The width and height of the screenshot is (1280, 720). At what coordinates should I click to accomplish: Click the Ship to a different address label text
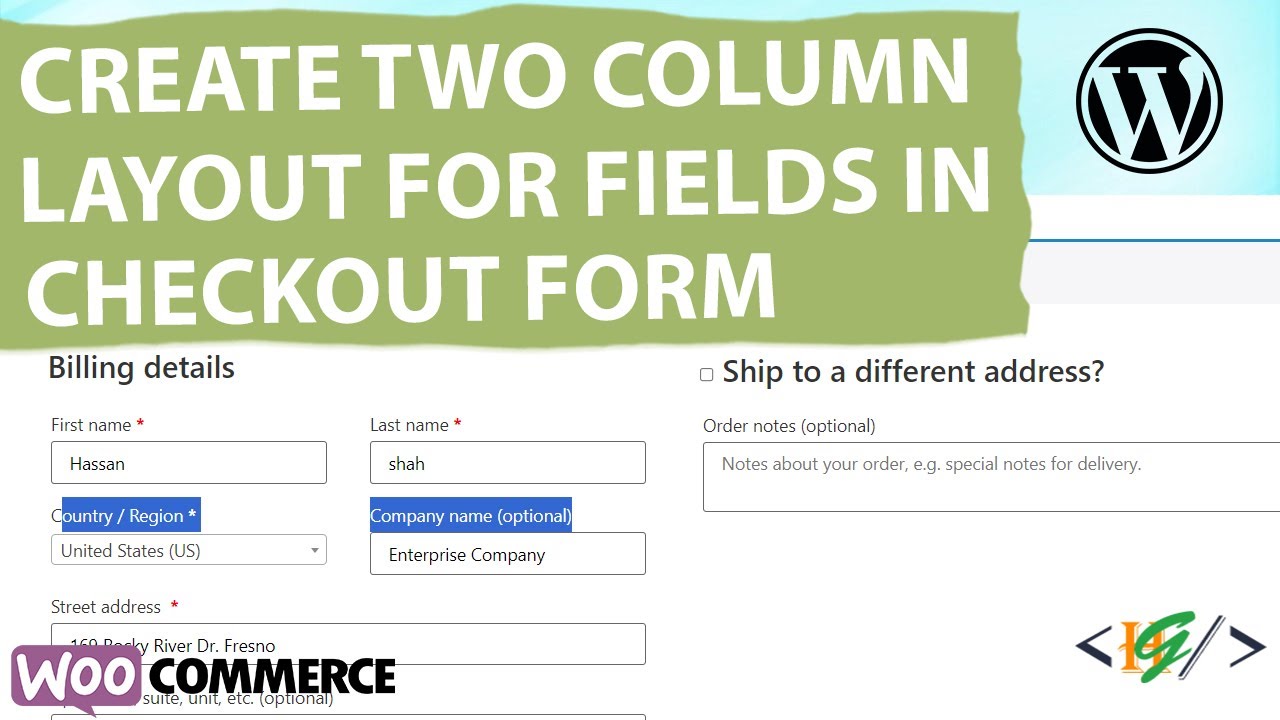coord(913,372)
